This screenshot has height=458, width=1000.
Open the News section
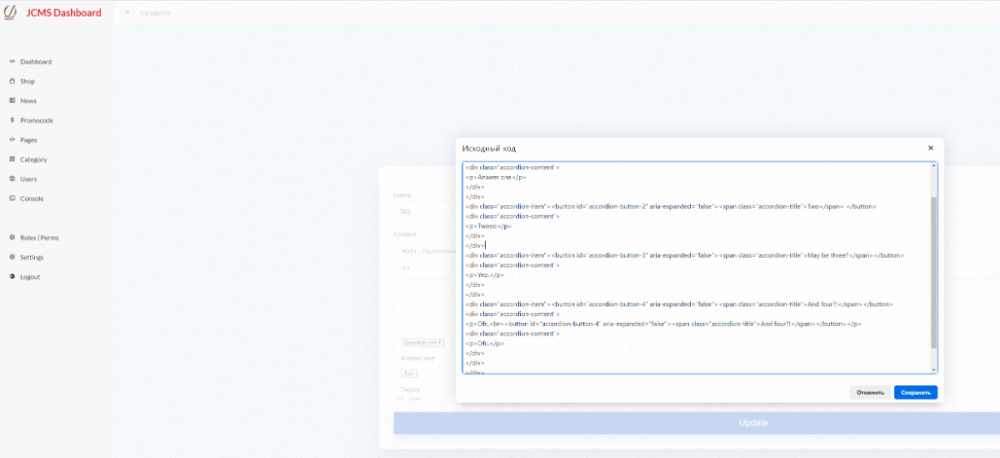click(x=28, y=101)
